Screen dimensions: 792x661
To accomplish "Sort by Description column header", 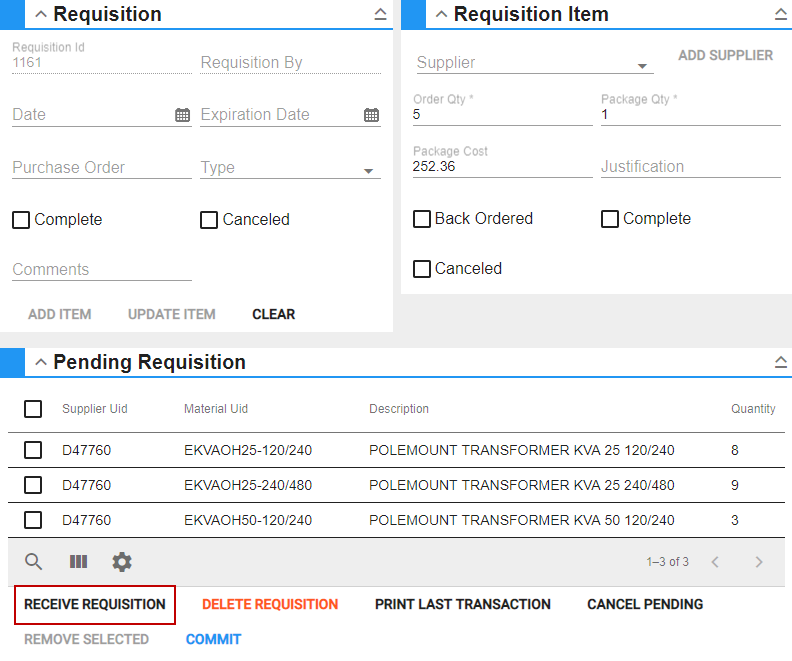I will click(x=399, y=409).
